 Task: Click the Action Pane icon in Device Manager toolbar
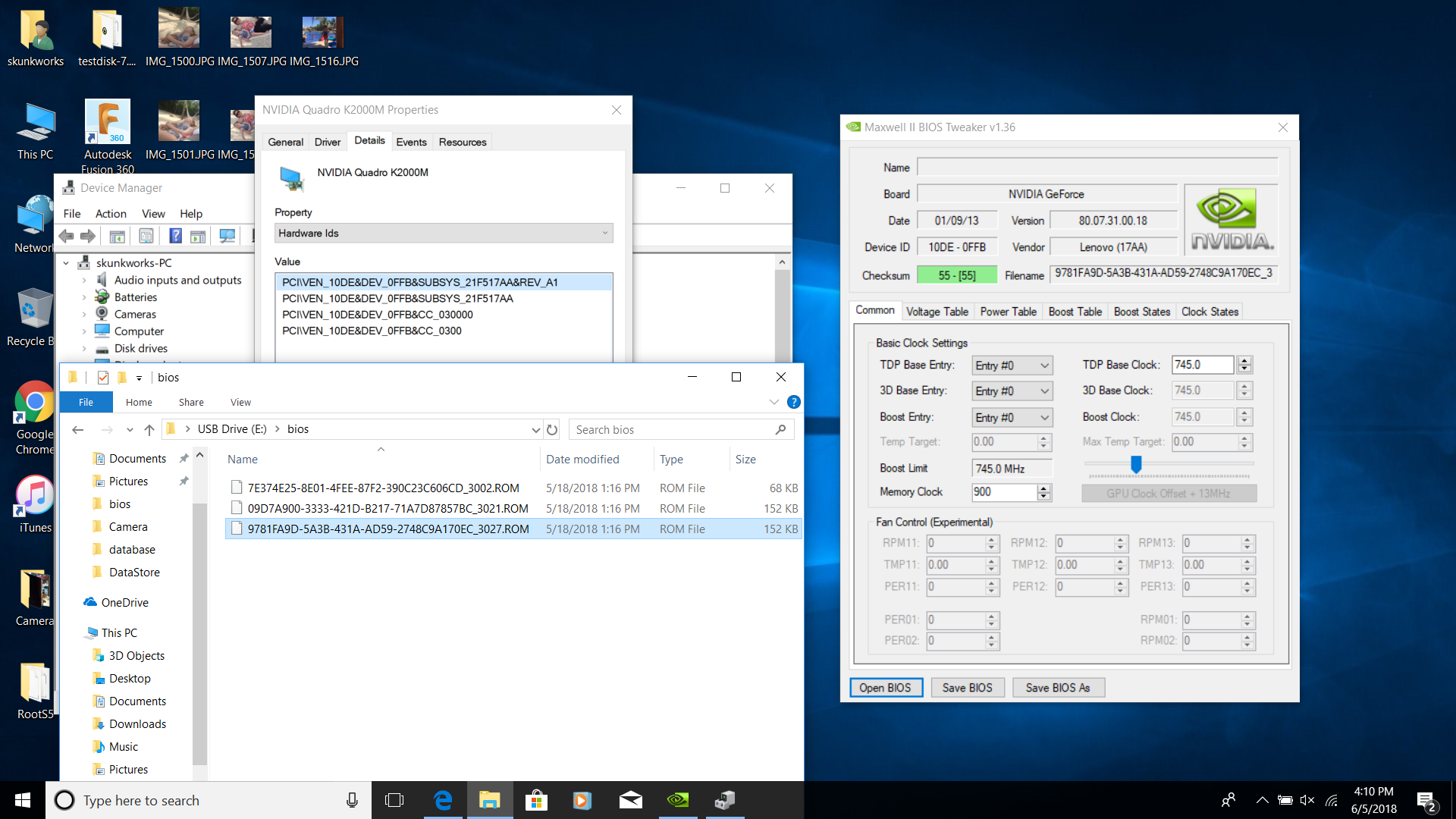pyautogui.click(x=198, y=237)
